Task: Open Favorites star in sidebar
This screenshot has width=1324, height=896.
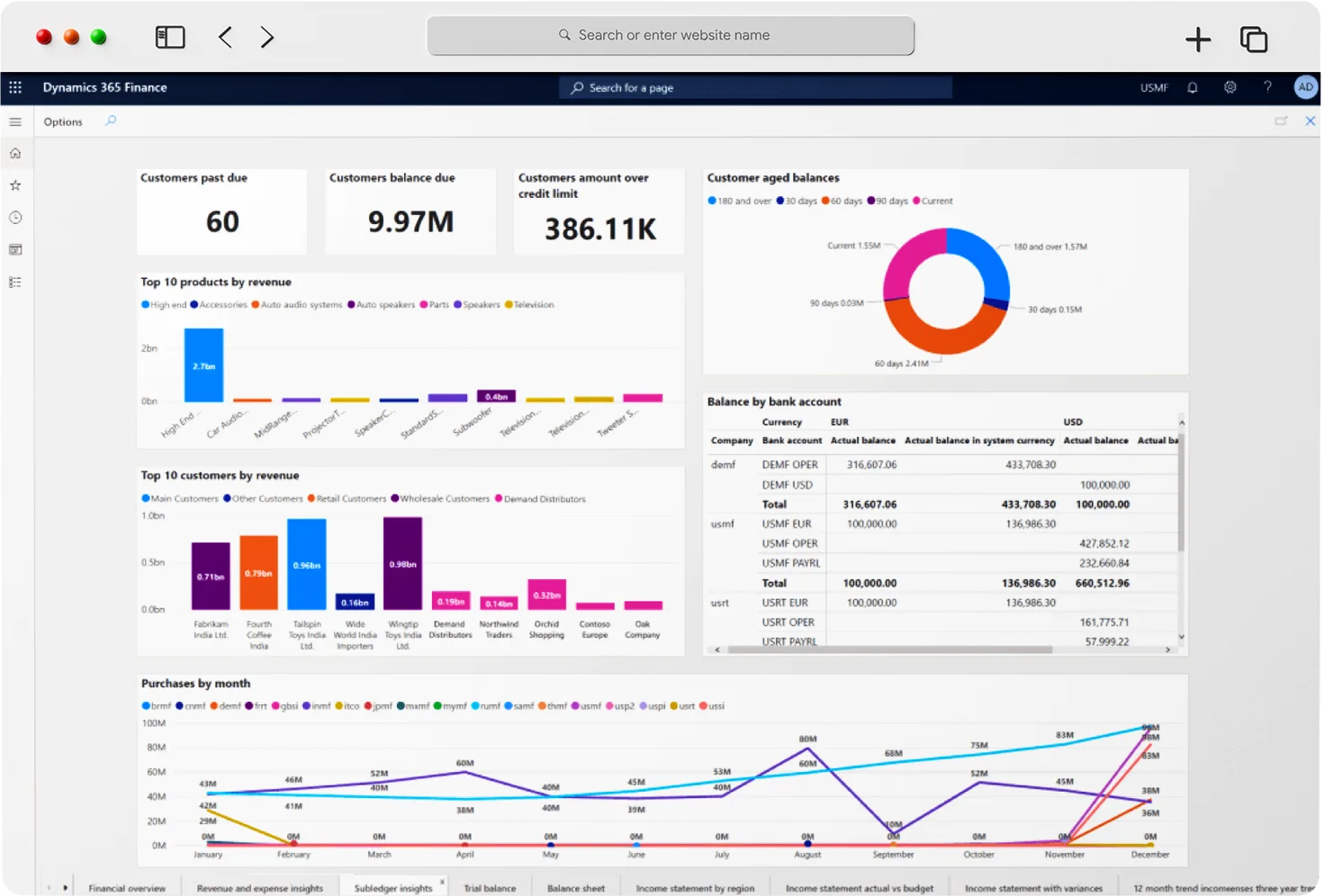Action: click(15, 185)
